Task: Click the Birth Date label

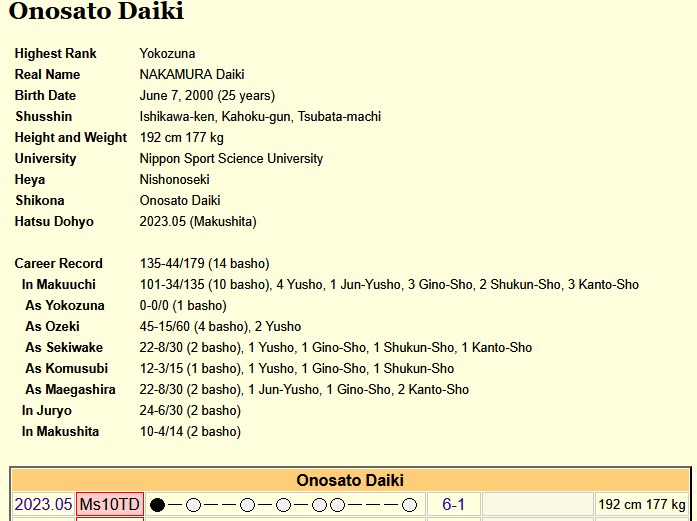Action: click(x=45, y=95)
